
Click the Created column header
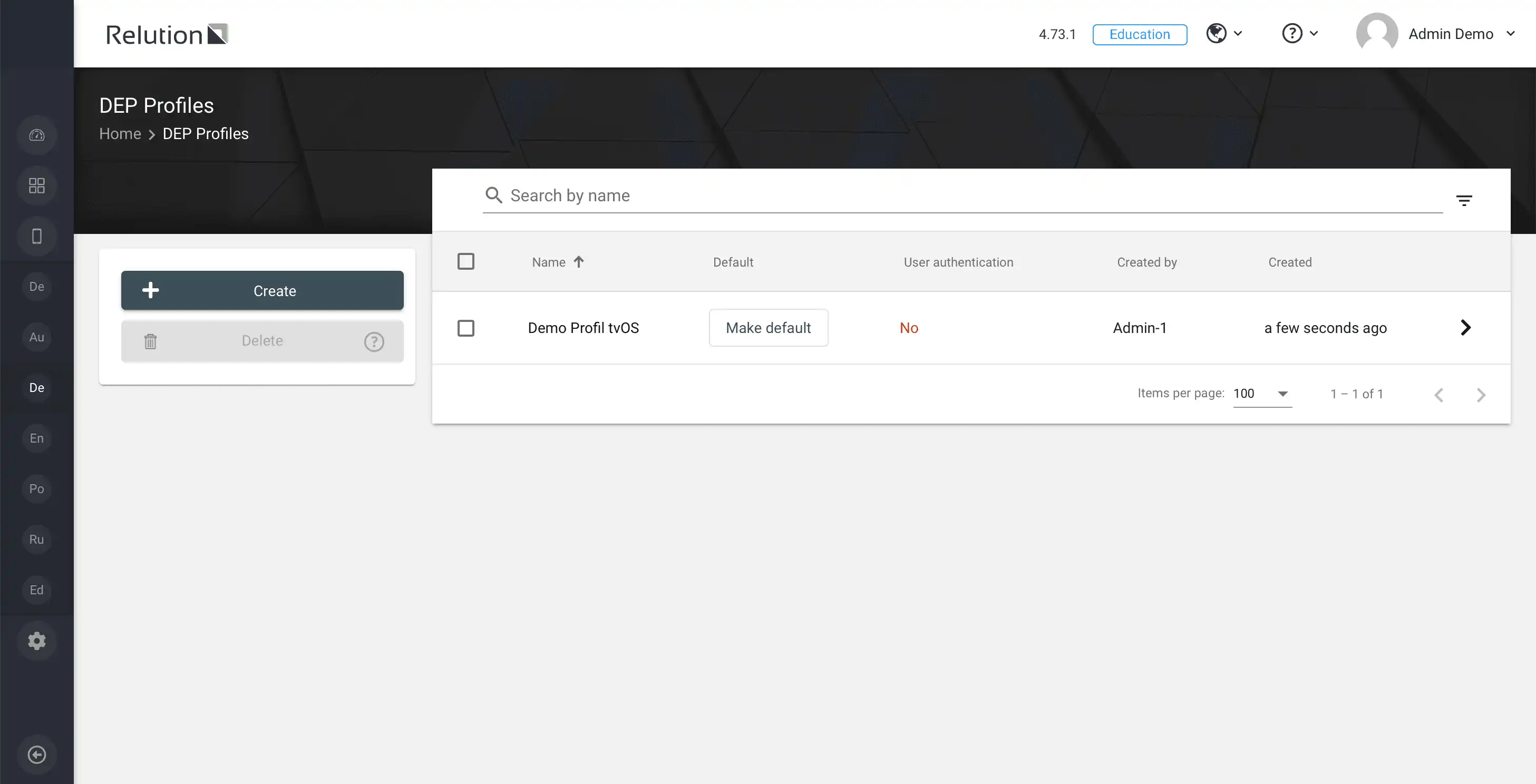click(1290, 262)
